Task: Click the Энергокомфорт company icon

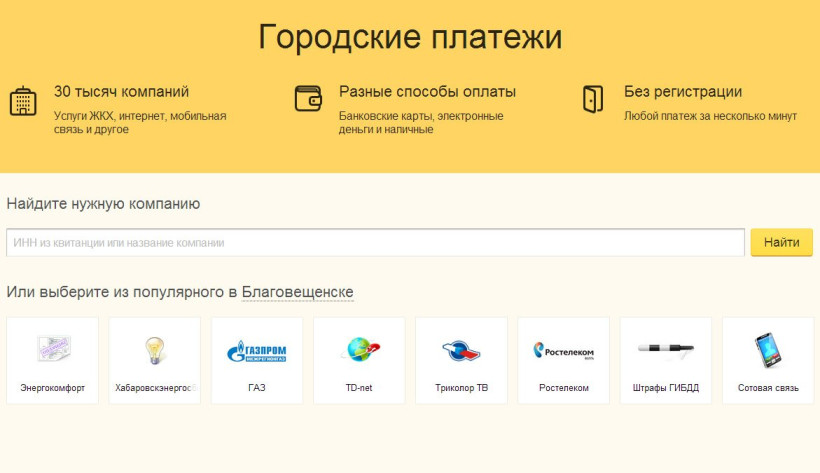Action: pyautogui.click(x=53, y=349)
